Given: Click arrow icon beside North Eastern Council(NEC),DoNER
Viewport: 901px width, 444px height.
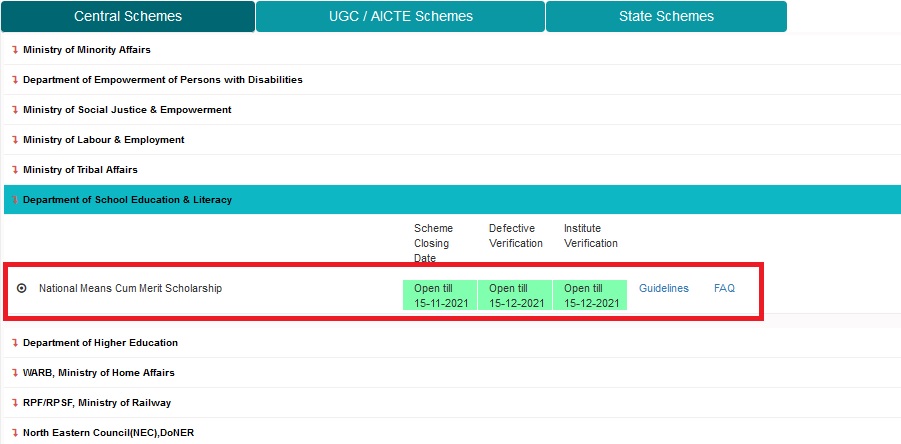Looking at the screenshot, I should coord(16,433).
